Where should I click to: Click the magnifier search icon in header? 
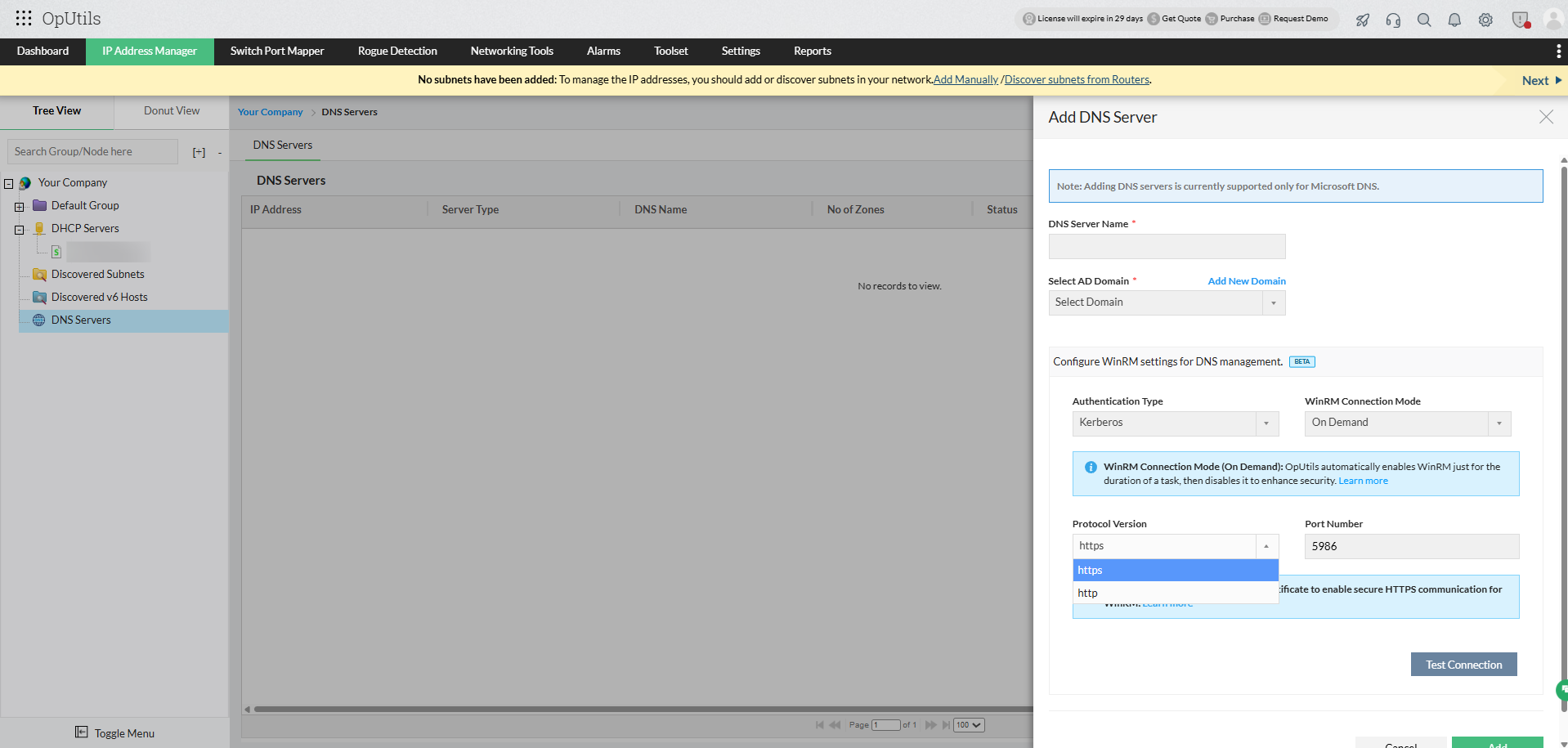coord(1424,20)
